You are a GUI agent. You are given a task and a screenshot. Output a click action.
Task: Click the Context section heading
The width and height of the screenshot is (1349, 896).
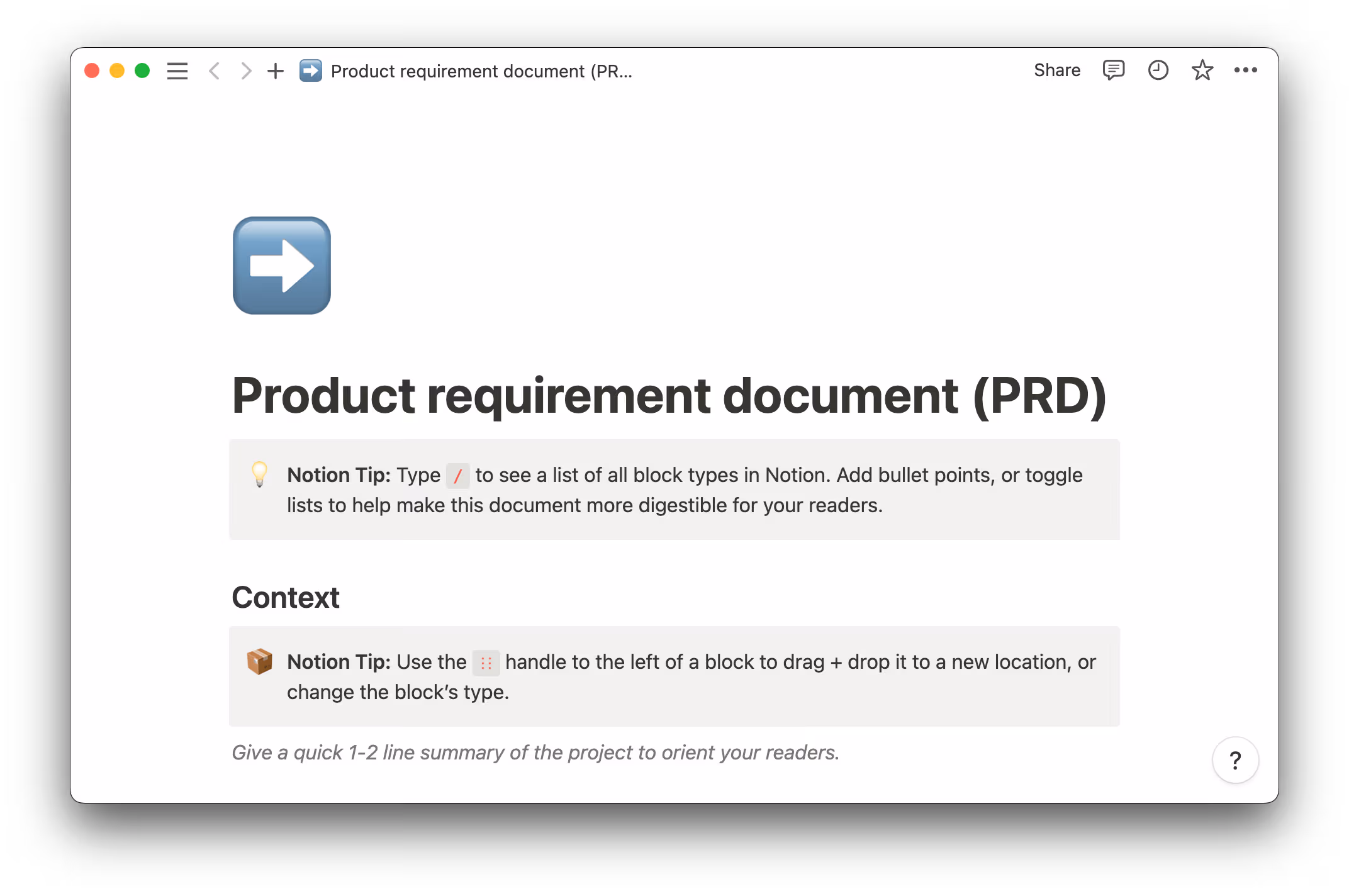point(285,596)
